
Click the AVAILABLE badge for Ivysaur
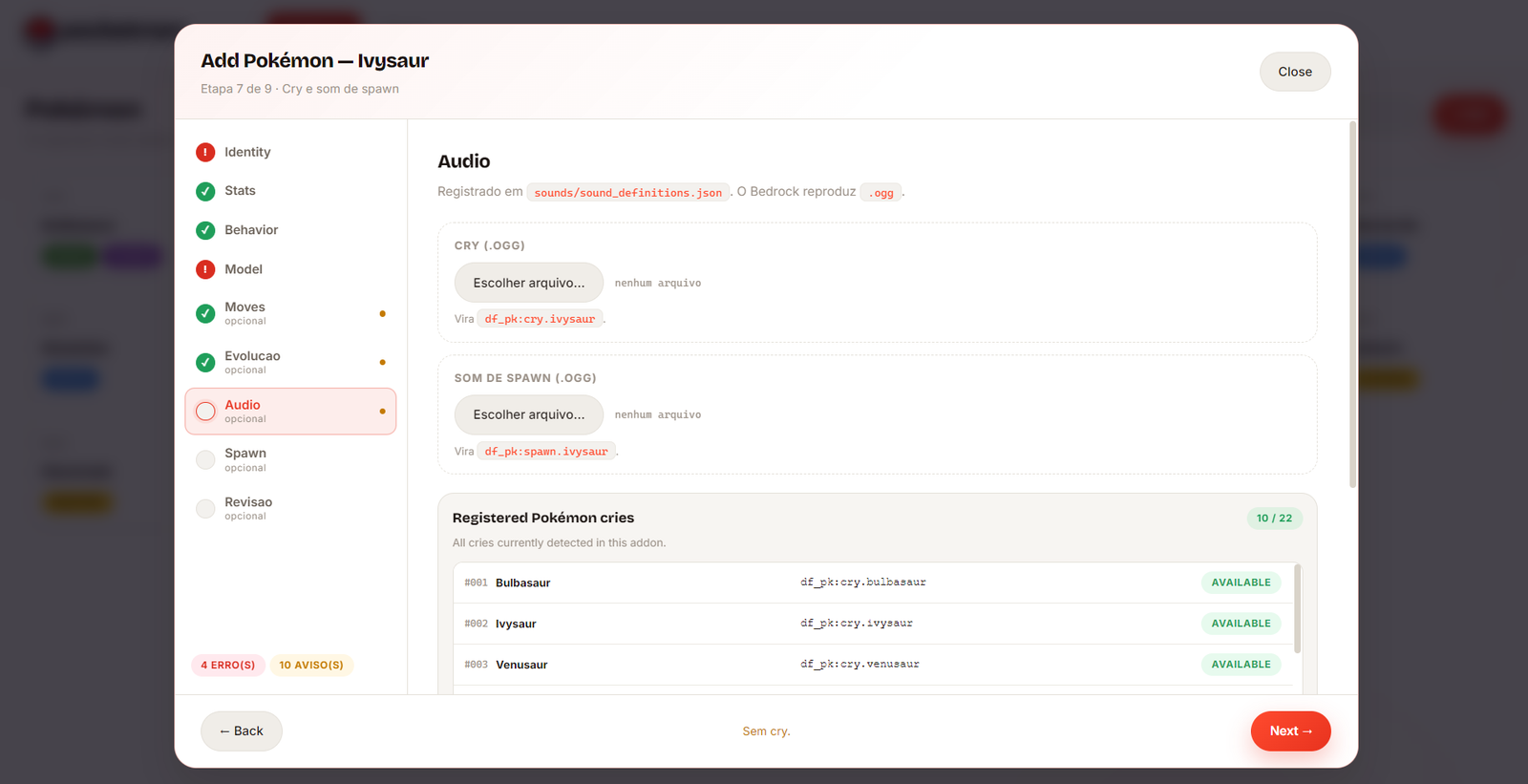pos(1241,624)
